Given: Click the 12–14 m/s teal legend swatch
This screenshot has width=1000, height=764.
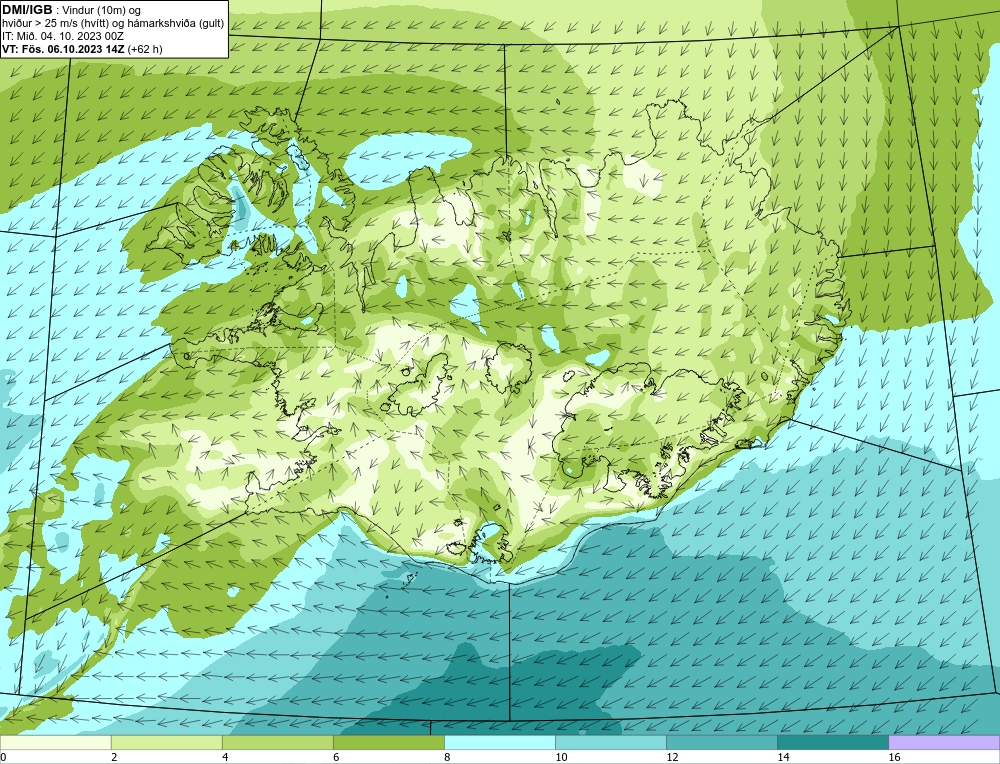Looking at the screenshot, I should [721, 742].
